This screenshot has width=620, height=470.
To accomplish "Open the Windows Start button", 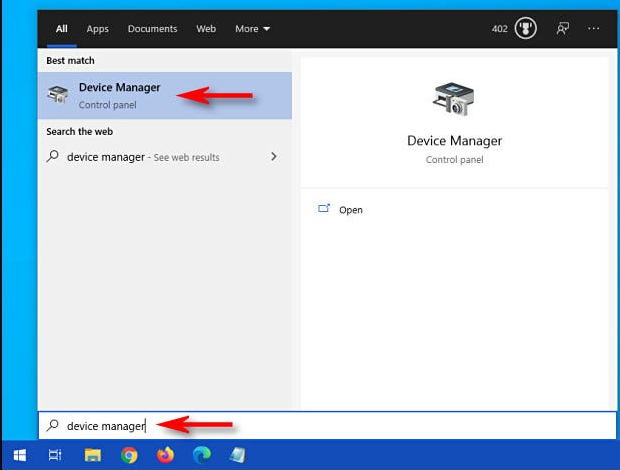I will (x=20, y=455).
